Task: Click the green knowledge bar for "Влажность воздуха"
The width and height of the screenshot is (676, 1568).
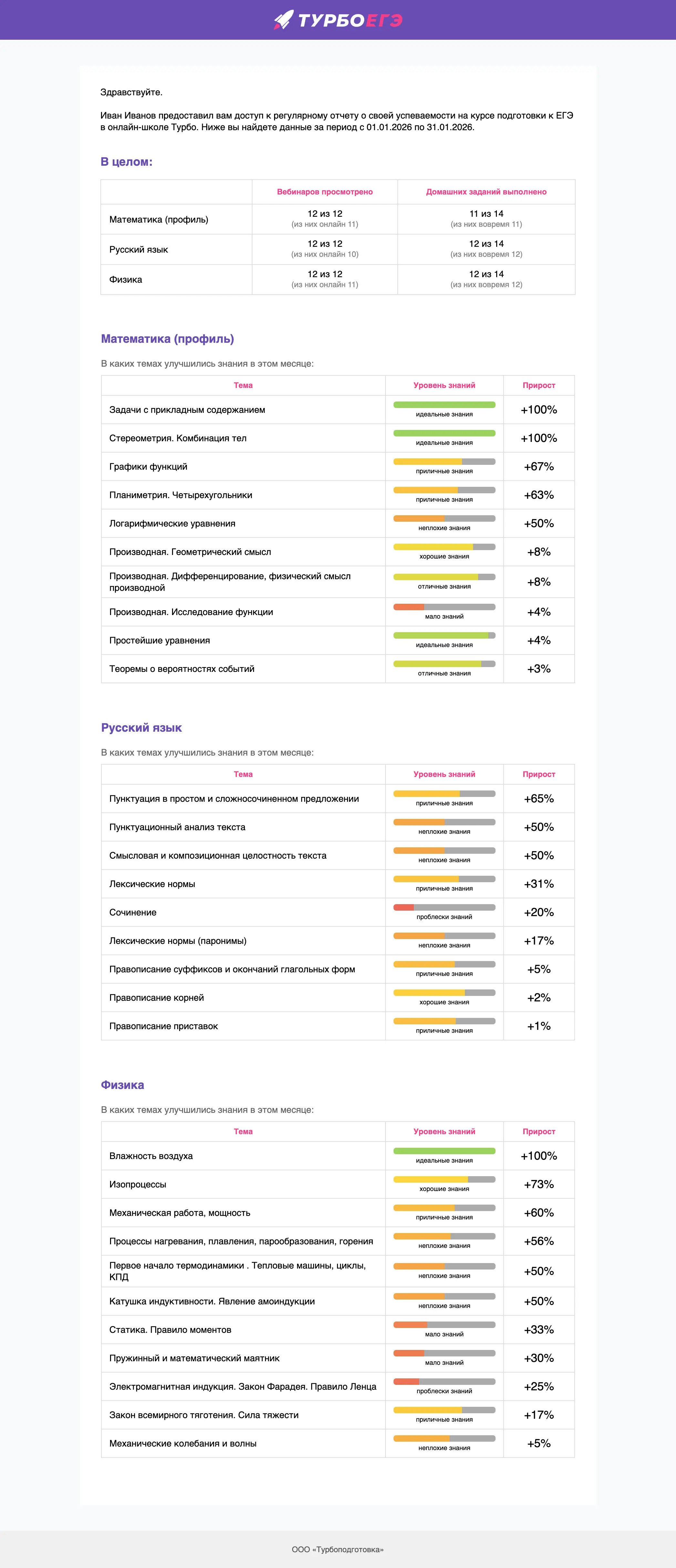Action: [x=444, y=1151]
